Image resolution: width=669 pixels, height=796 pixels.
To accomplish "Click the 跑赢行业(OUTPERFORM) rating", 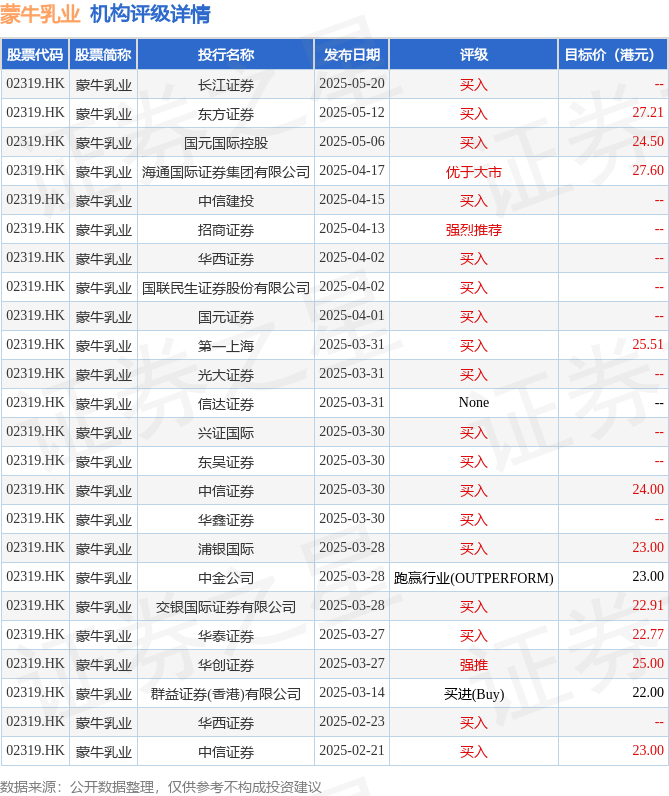I will (x=474, y=578).
